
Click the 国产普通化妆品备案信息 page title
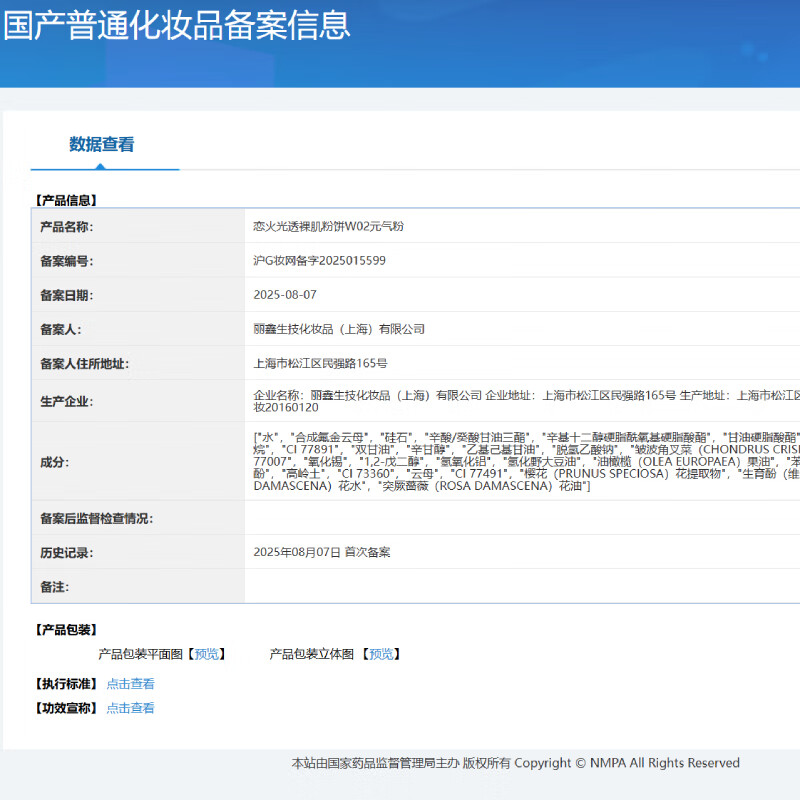(177, 25)
